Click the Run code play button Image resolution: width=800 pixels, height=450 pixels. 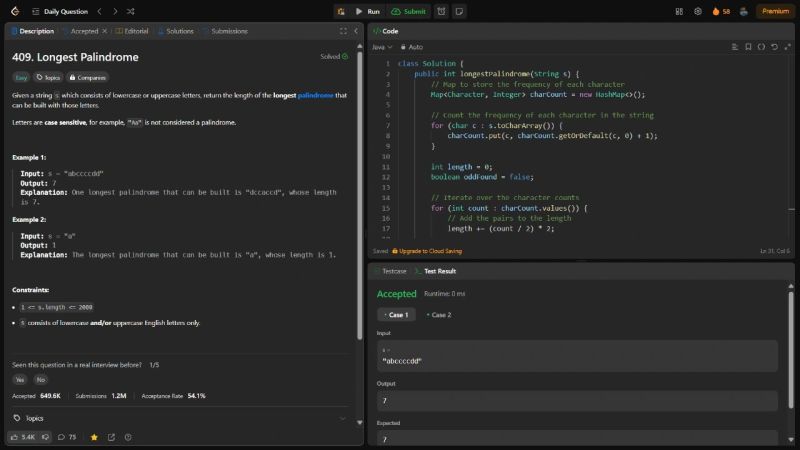(x=367, y=11)
